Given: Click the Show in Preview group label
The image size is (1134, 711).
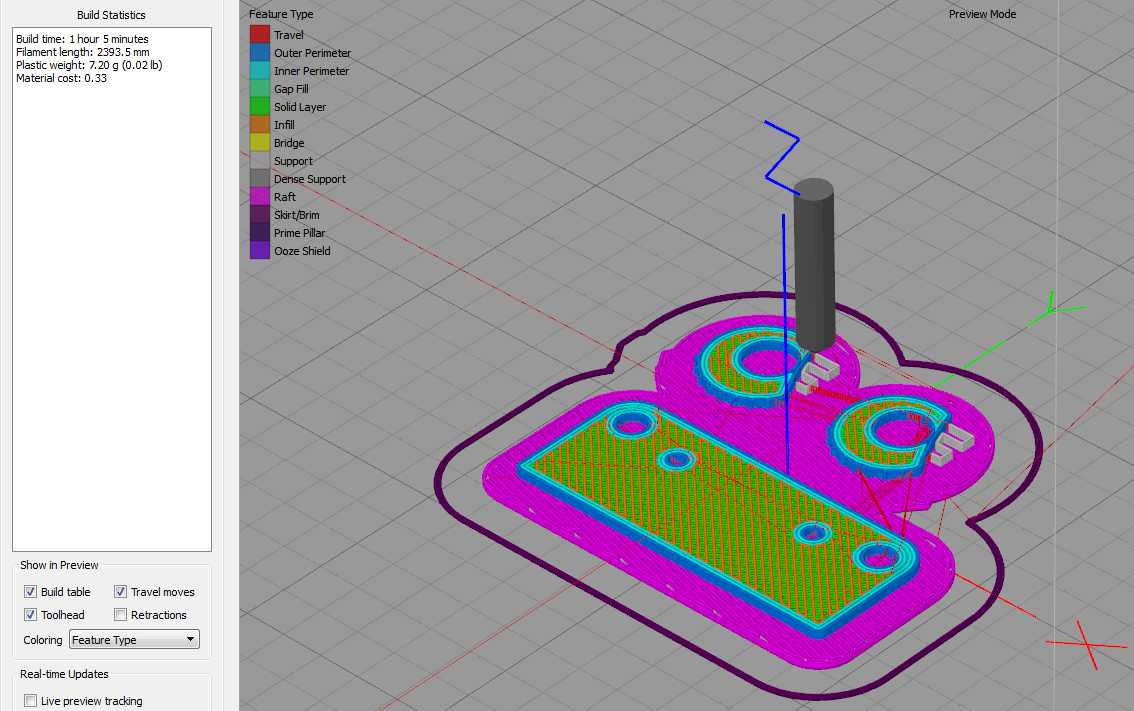Looking at the screenshot, I should 59,565.
